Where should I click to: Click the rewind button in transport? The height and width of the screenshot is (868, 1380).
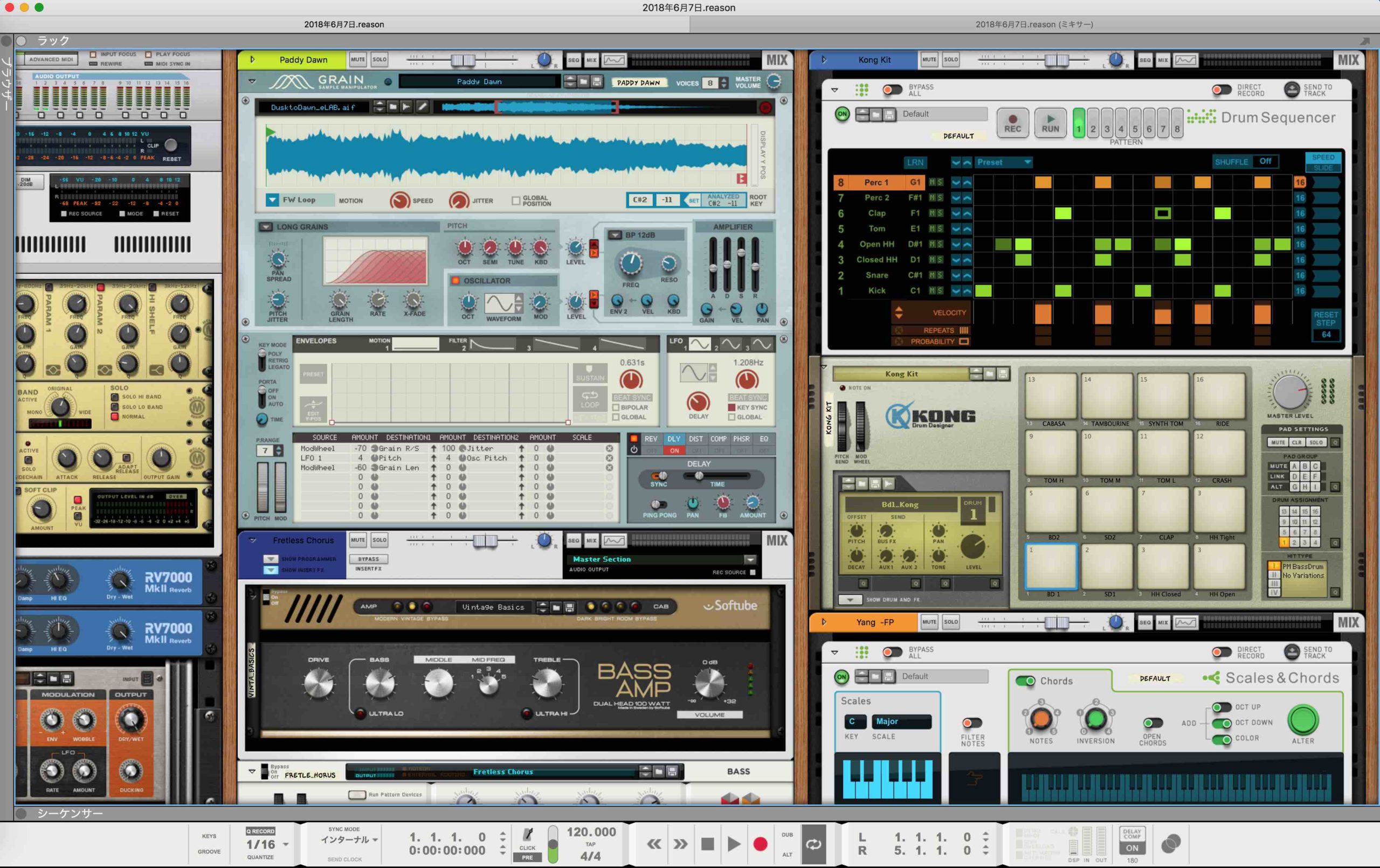(x=654, y=843)
